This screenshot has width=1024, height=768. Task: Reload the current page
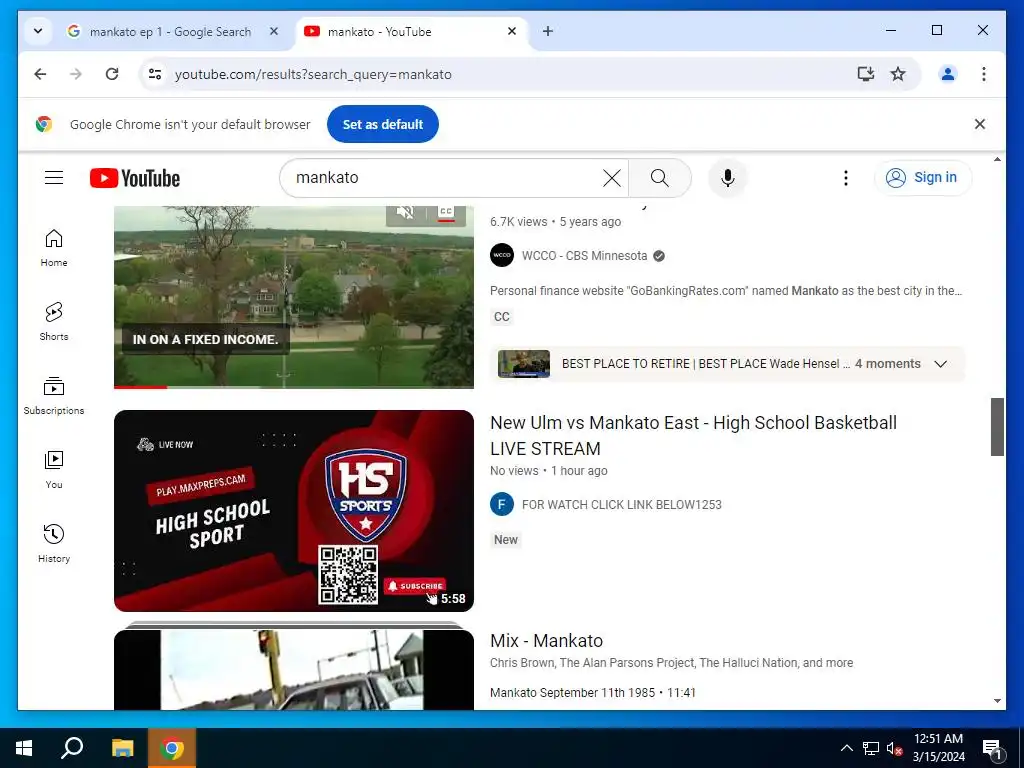112,74
